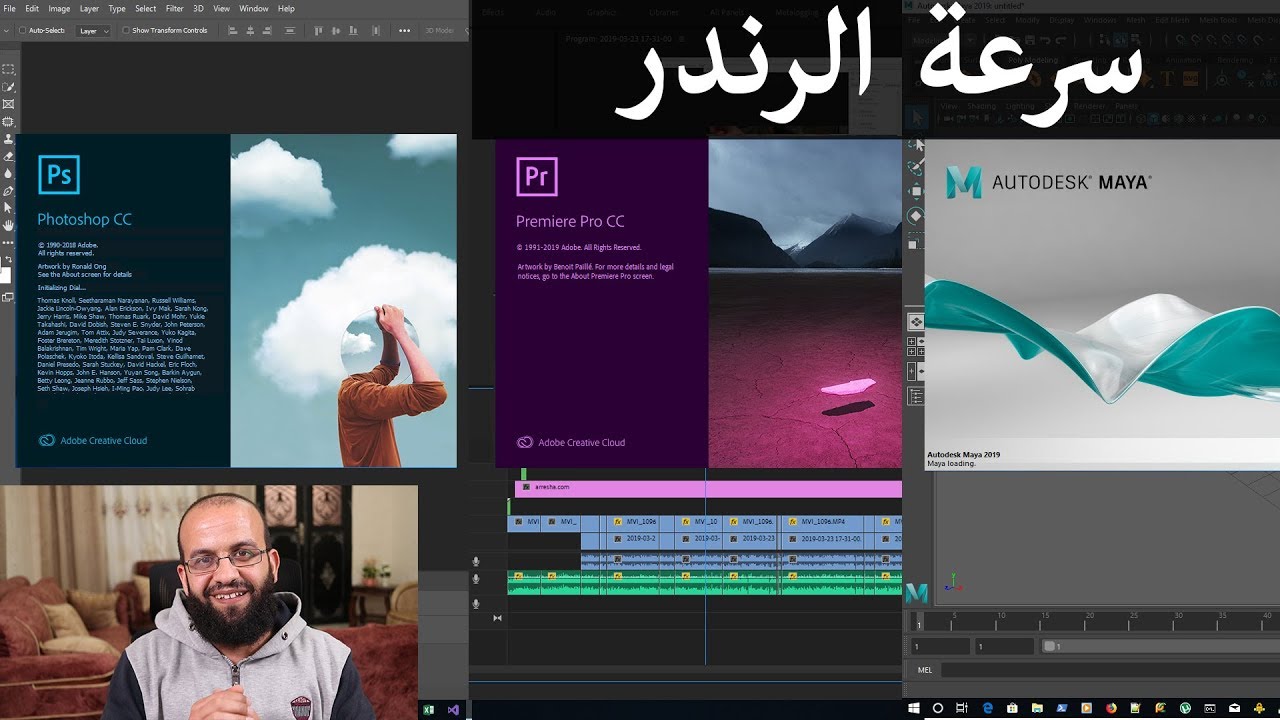This screenshot has width=1280, height=720.
Task: Open Maya viewport Renderer menu
Action: tap(1092, 106)
